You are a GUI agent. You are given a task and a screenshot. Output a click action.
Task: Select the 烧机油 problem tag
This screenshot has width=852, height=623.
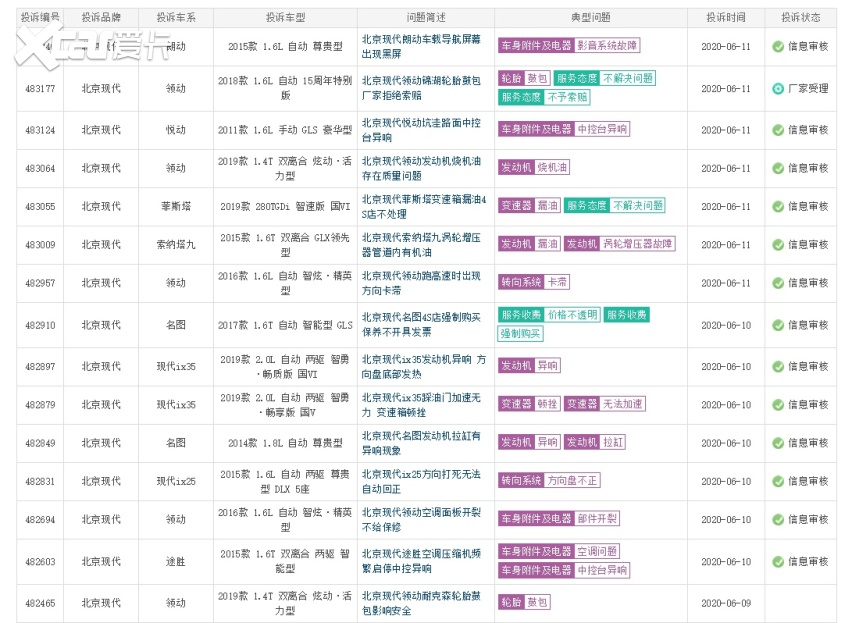(552, 167)
